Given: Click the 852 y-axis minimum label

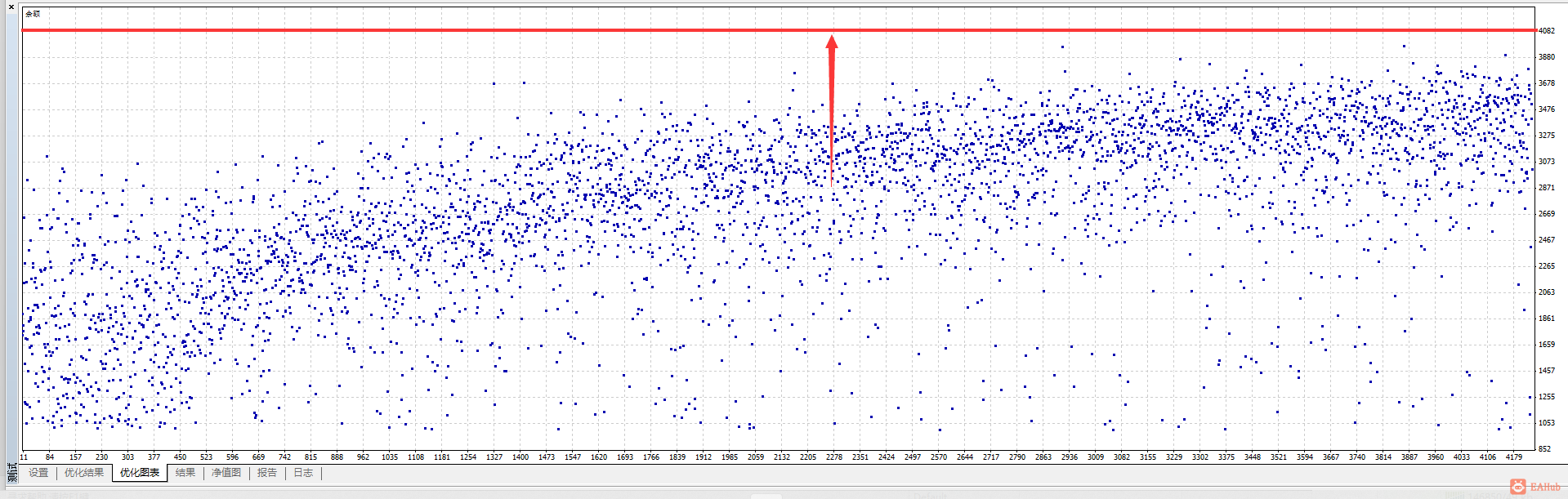Looking at the screenshot, I should pos(1544,449).
